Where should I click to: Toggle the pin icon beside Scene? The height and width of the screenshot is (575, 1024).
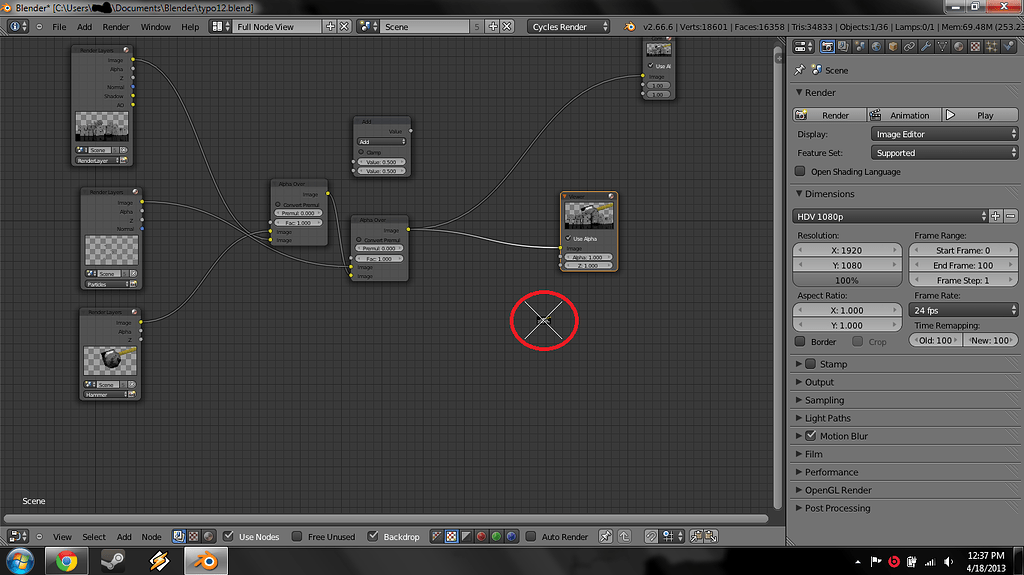click(x=799, y=70)
